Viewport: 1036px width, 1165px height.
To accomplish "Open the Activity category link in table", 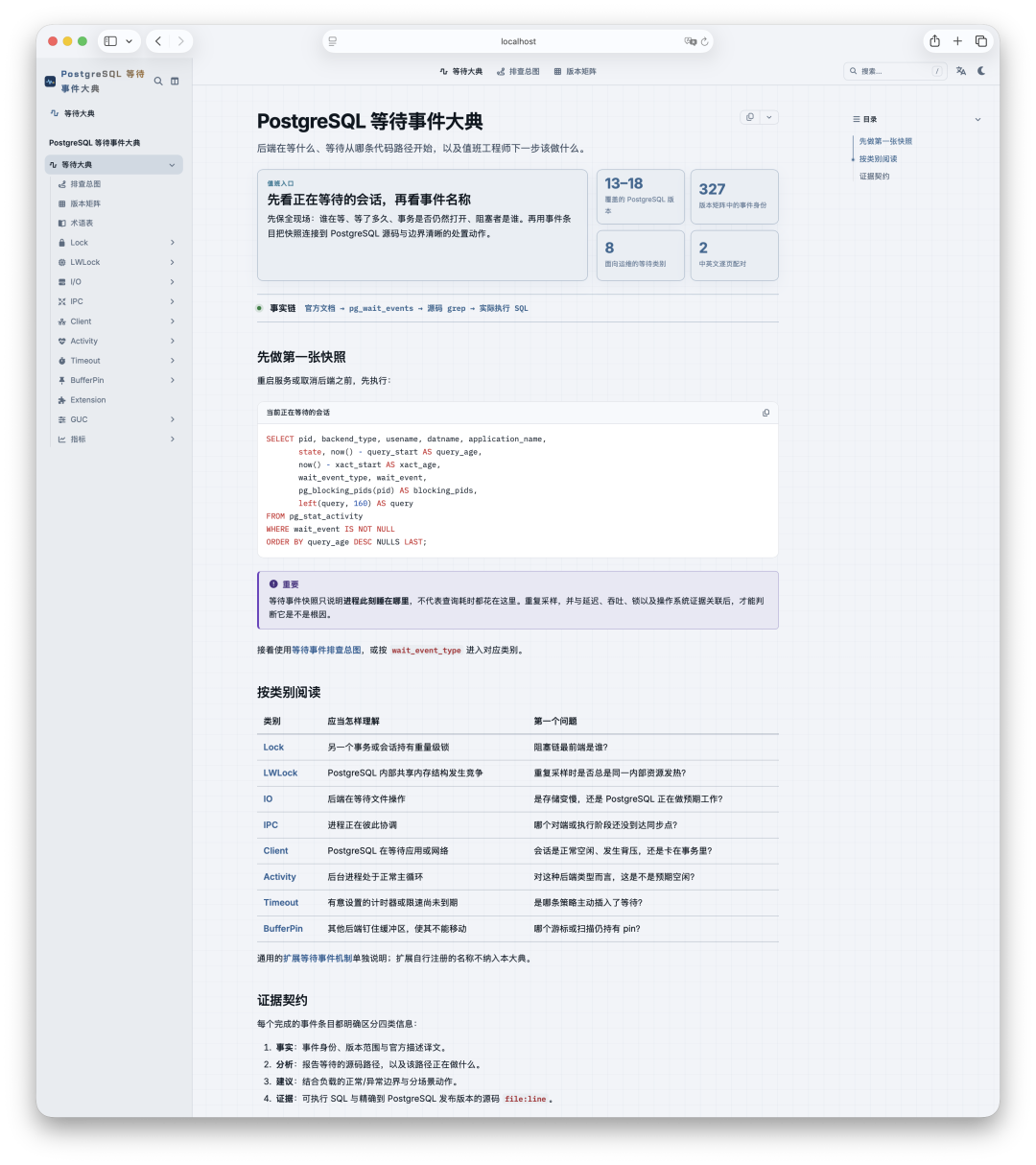I will coord(279,877).
